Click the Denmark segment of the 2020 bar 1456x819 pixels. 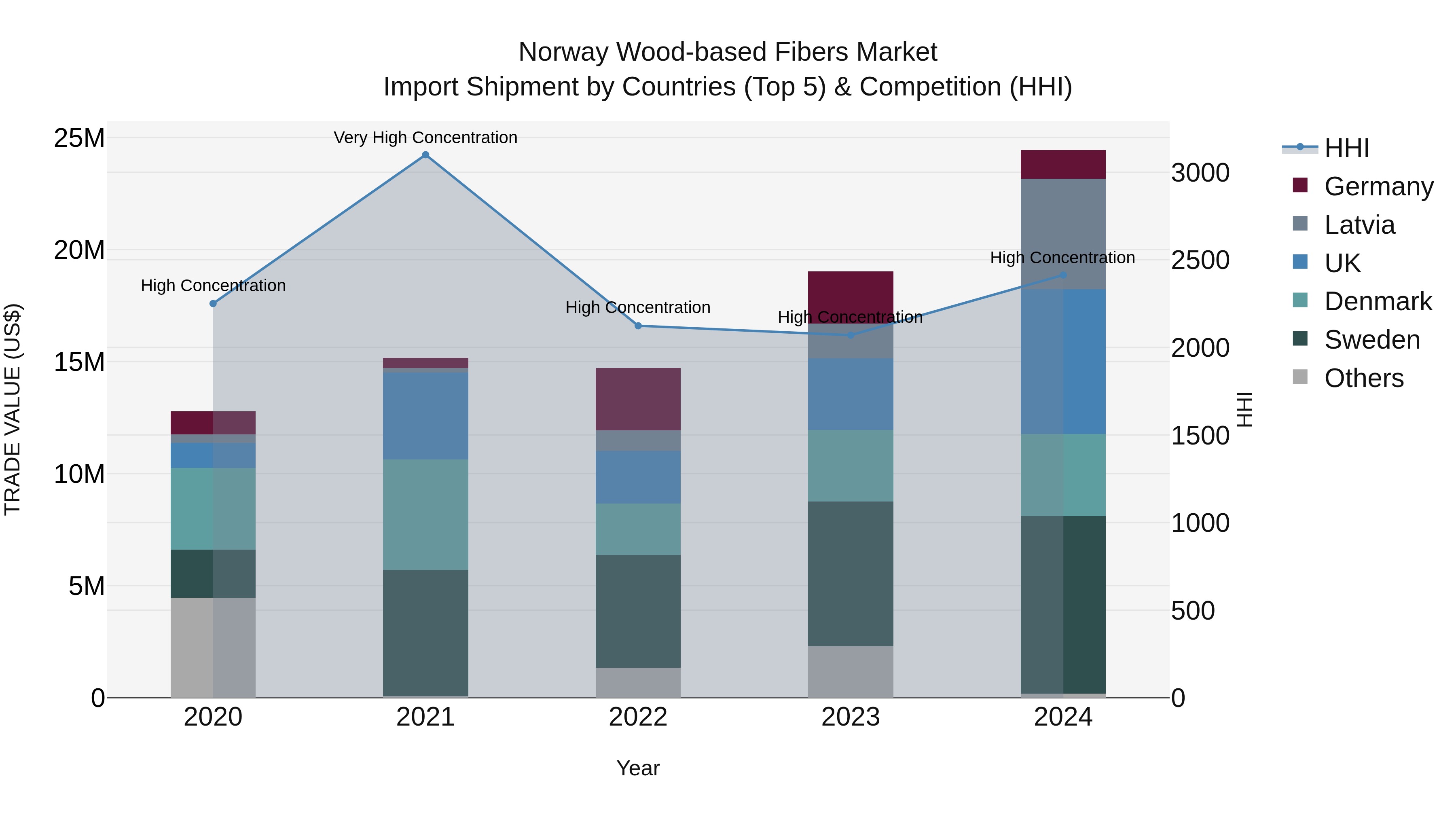(213, 509)
